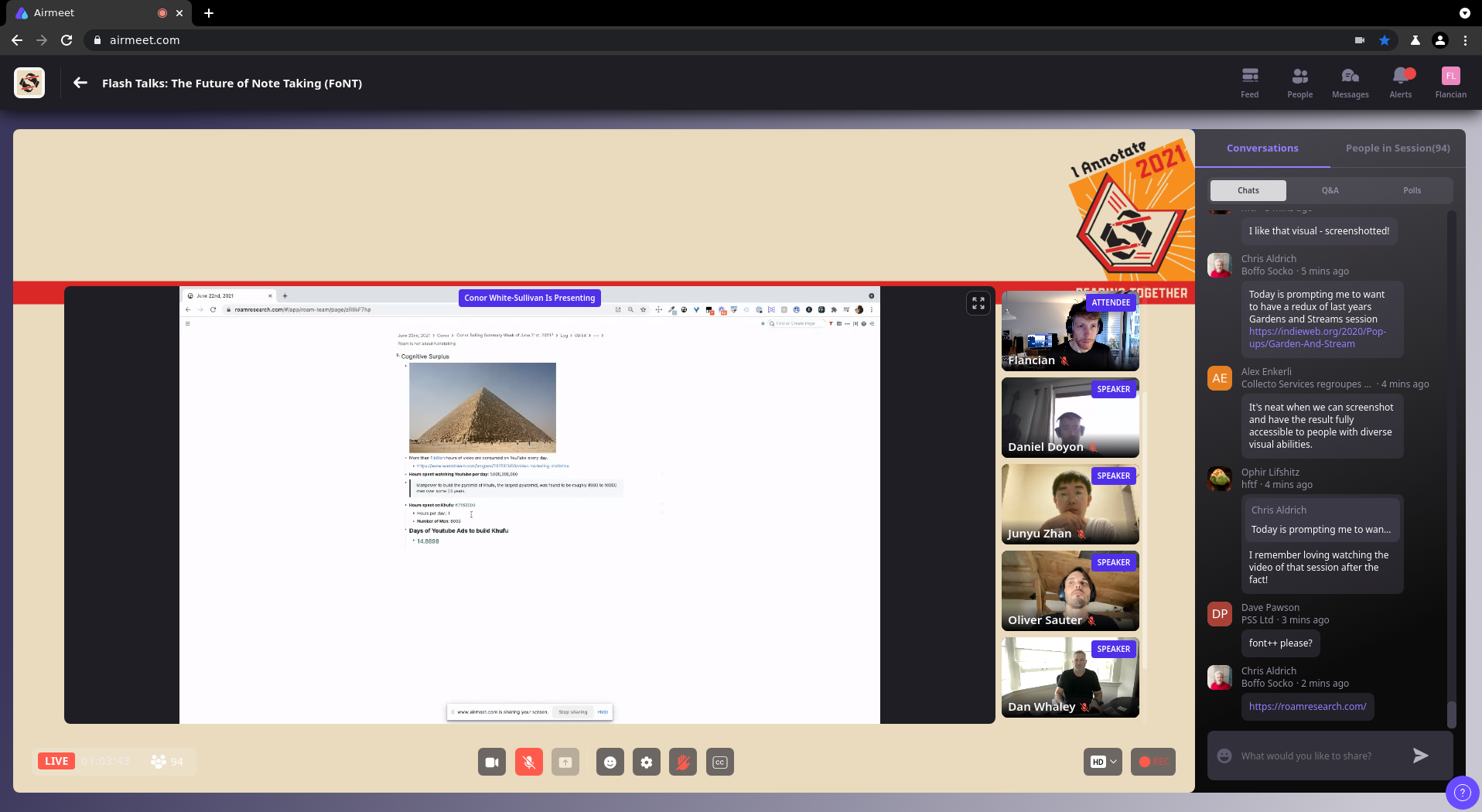1482x812 pixels.
Task: Click the emoji icon in chat input
Action: tap(1224, 756)
